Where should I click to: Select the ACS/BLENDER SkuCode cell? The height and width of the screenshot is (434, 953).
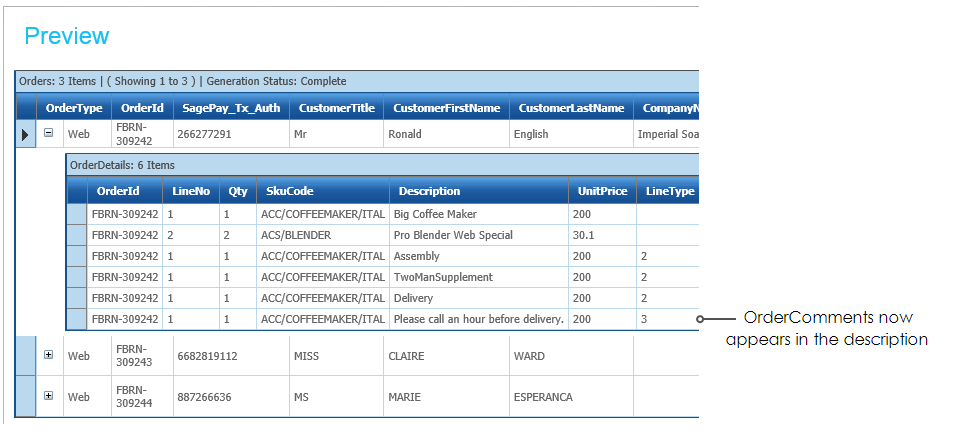tap(322, 235)
